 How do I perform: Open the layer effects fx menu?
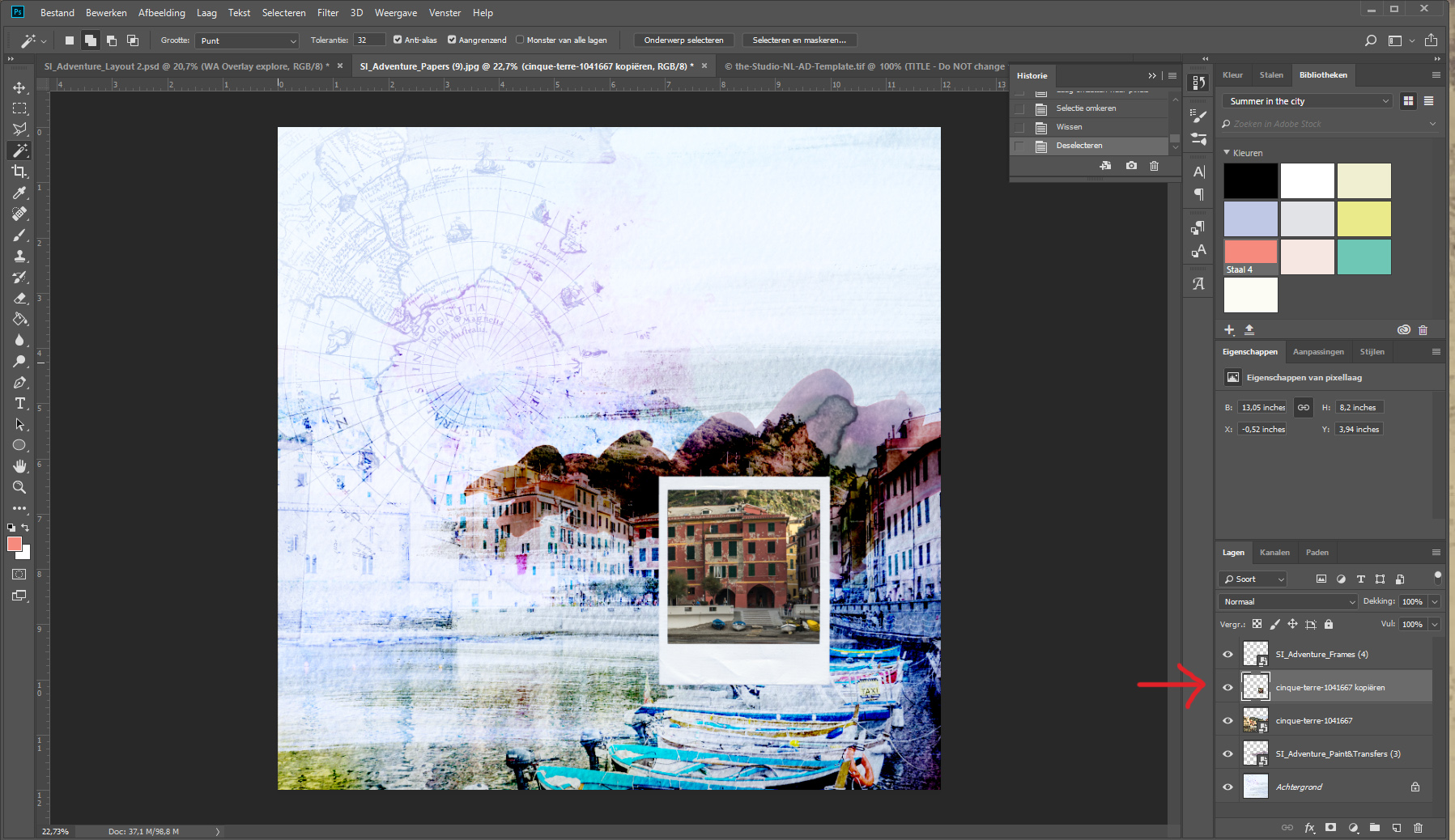point(1309,828)
